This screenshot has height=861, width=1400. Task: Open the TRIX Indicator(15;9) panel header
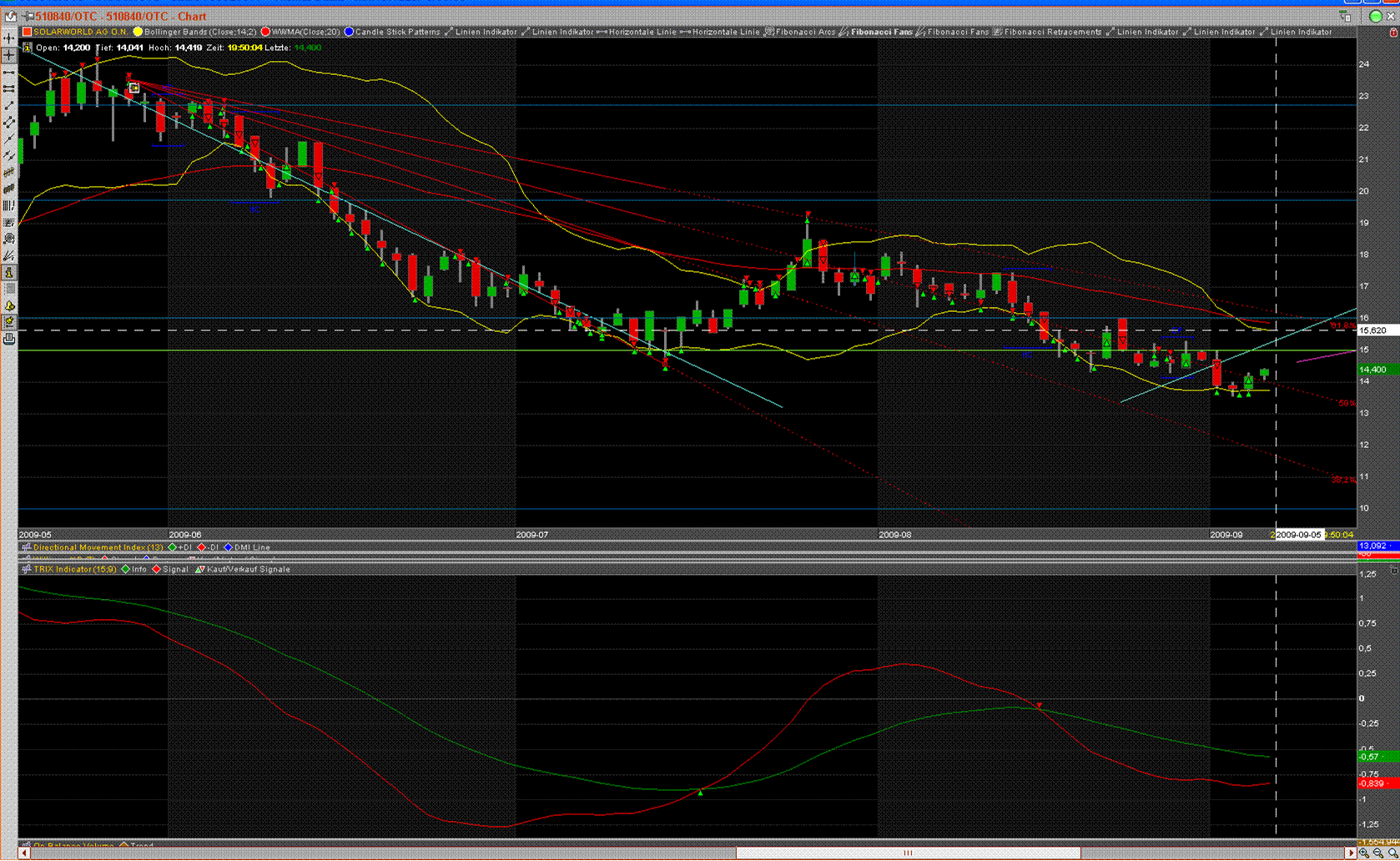tap(75, 569)
